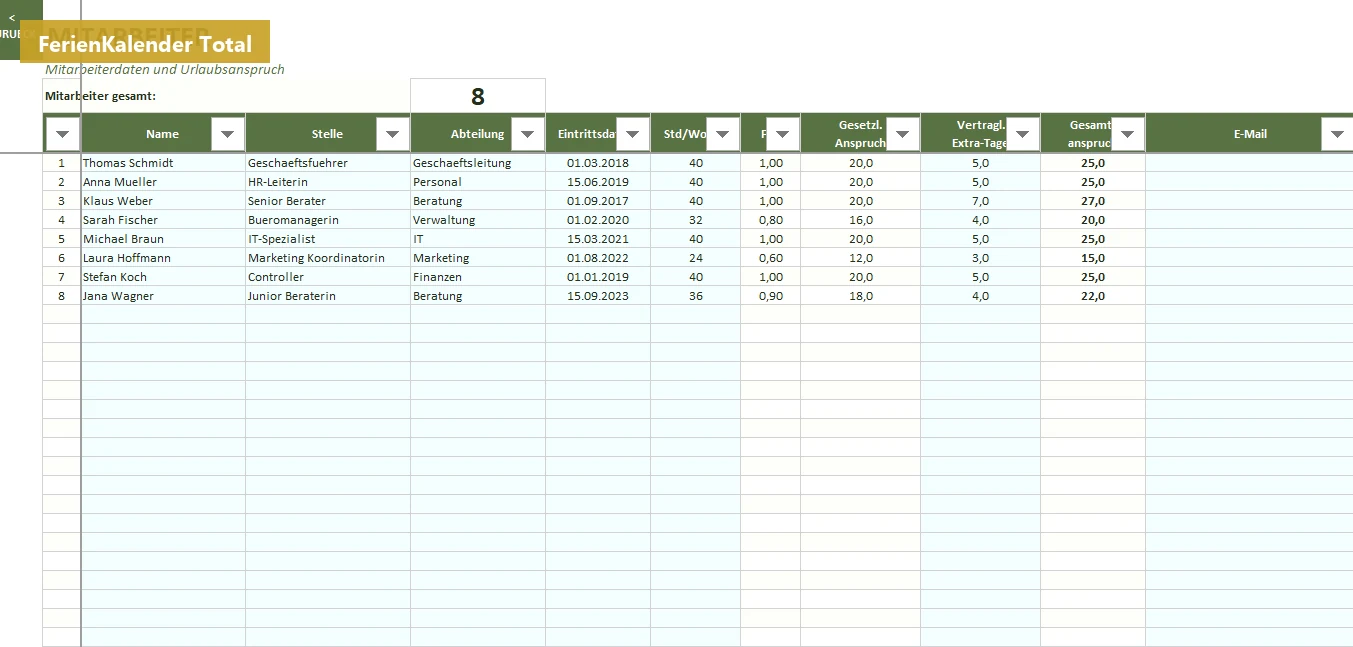This screenshot has height=647, width=1353.
Task: Select the name 'Stefan Koch'
Action: pos(163,277)
